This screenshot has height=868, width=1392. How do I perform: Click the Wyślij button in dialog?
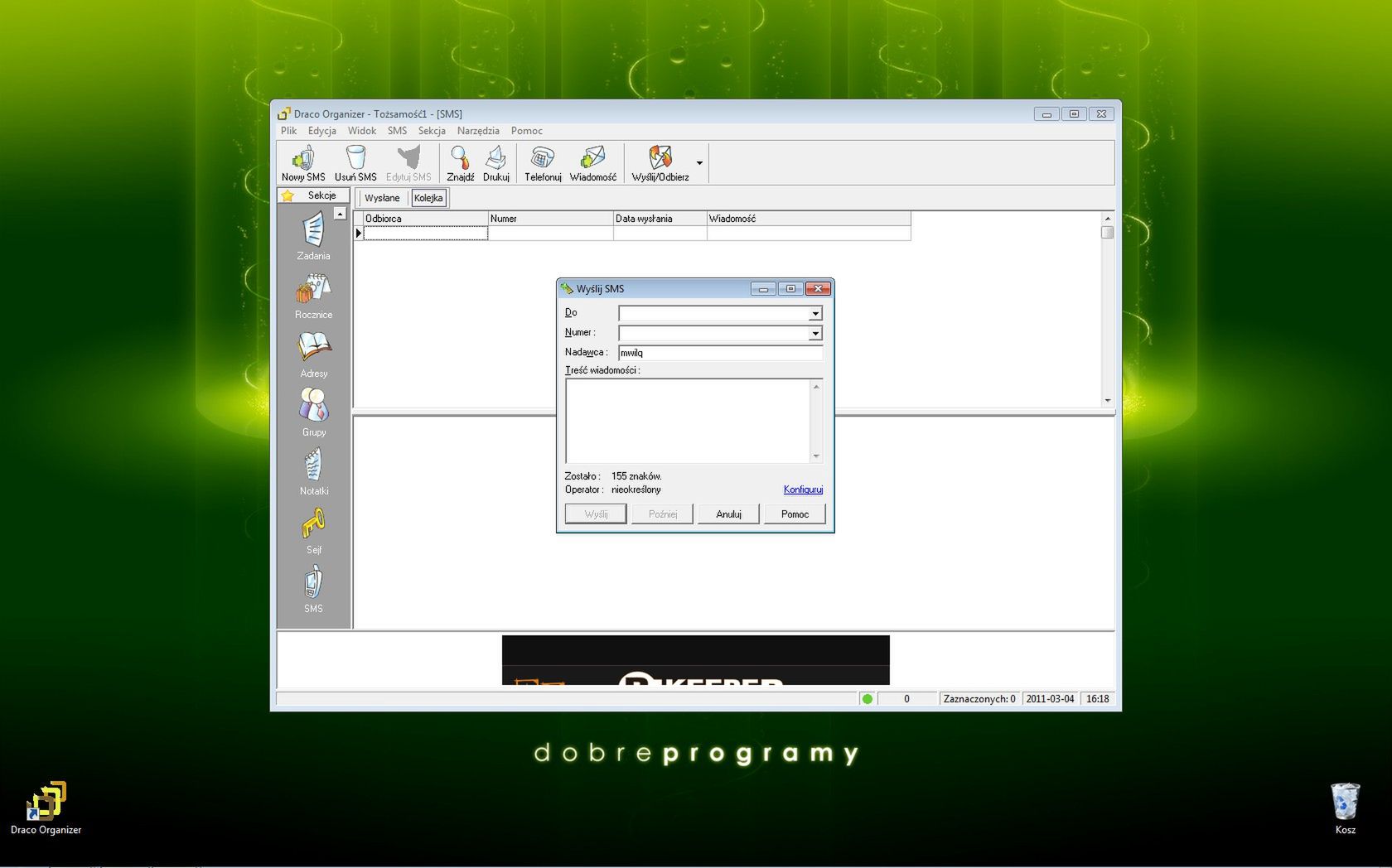[596, 514]
